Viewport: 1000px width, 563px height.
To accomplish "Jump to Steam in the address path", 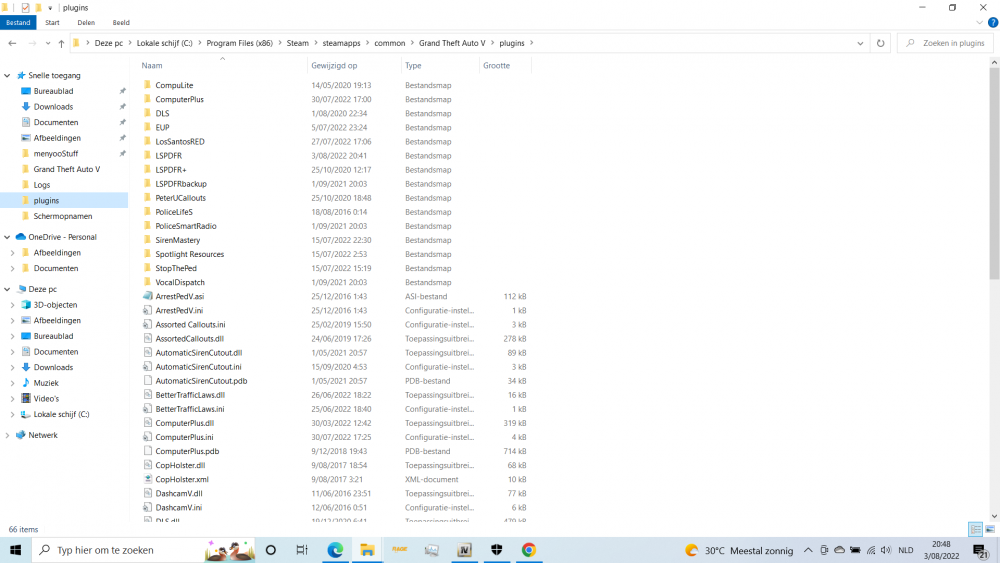I will pos(297,43).
